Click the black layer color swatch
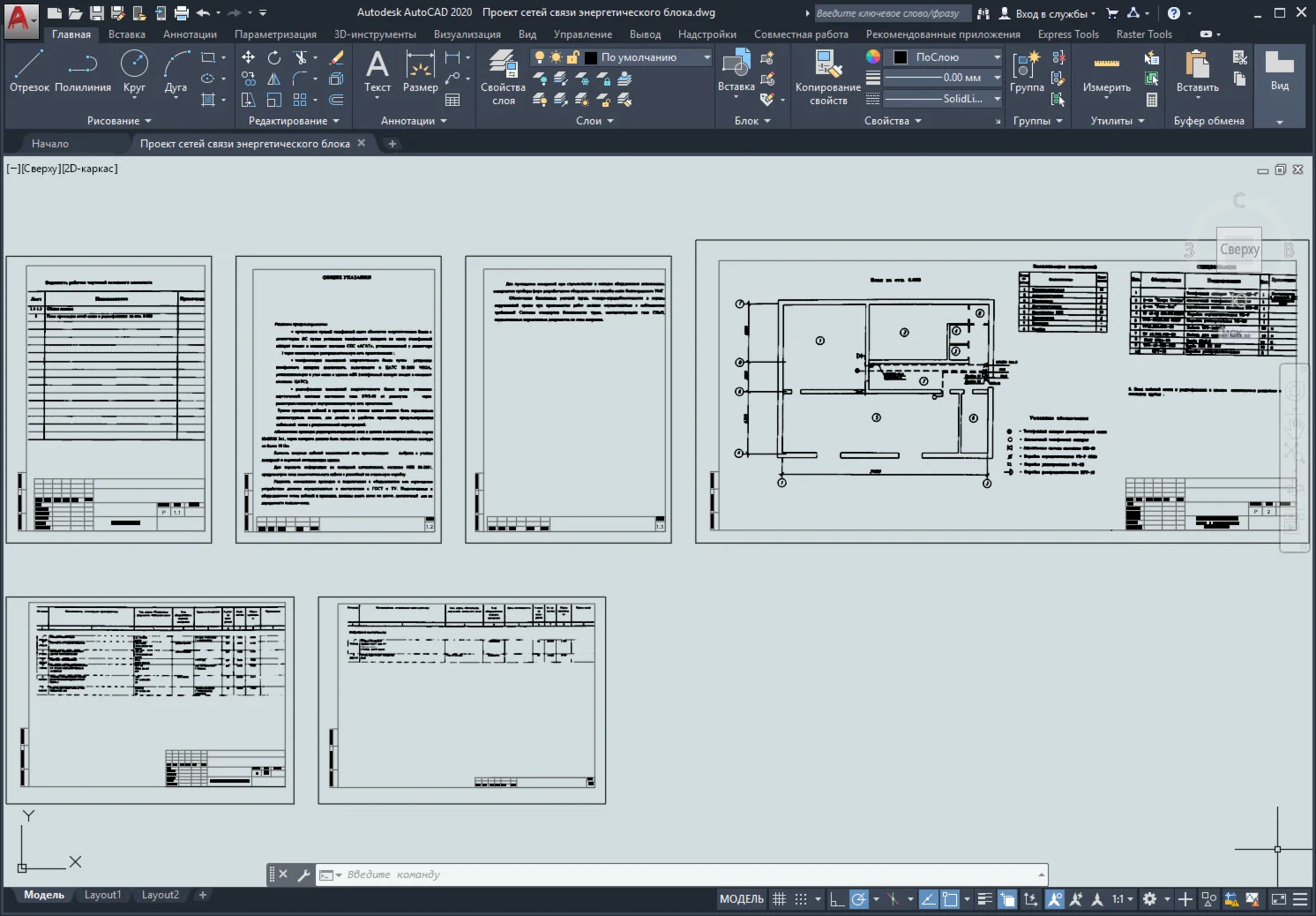Screen dimensions: 1316x916 tap(591, 57)
